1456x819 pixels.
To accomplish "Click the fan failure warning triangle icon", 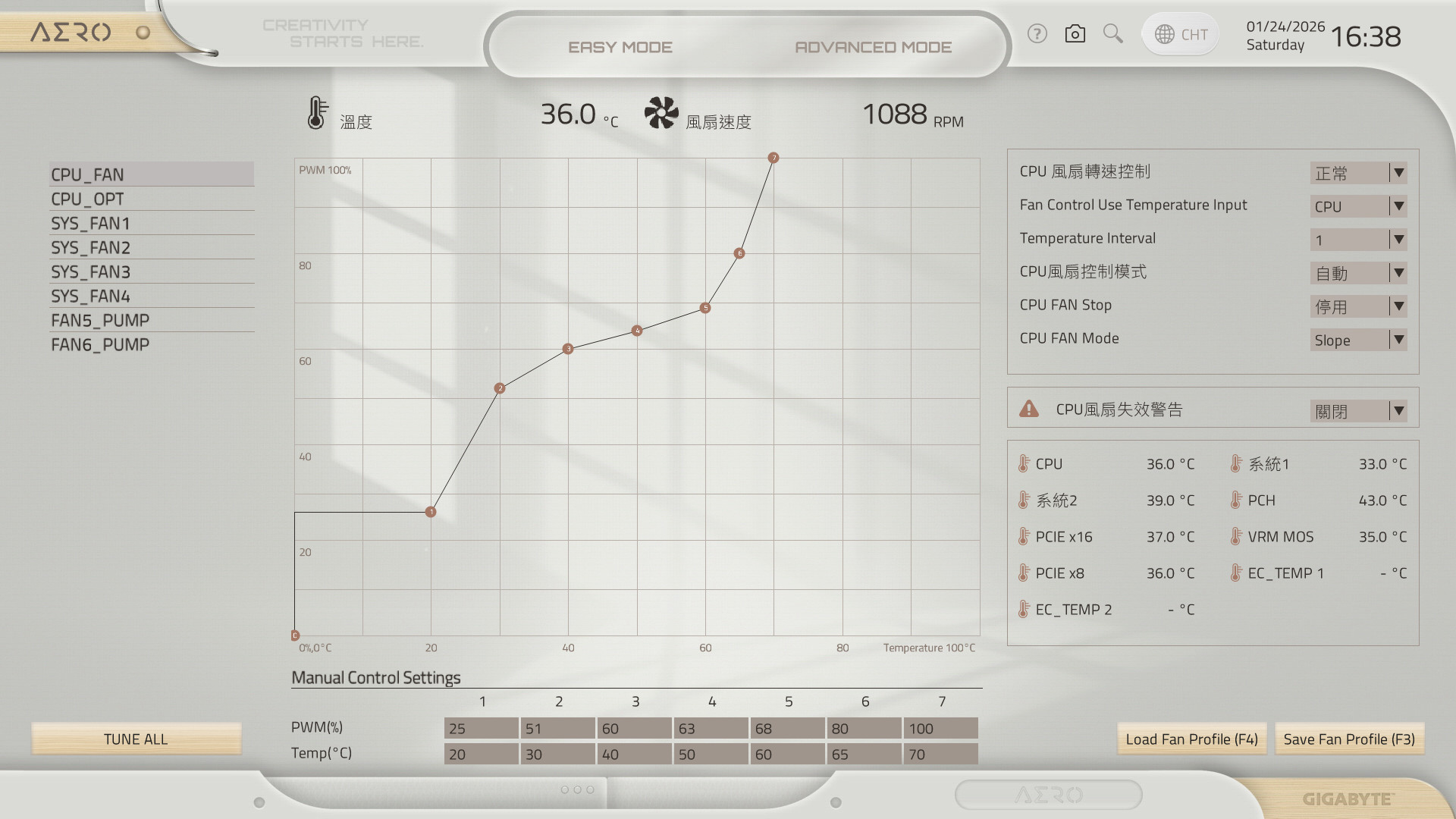I will tap(1029, 409).
